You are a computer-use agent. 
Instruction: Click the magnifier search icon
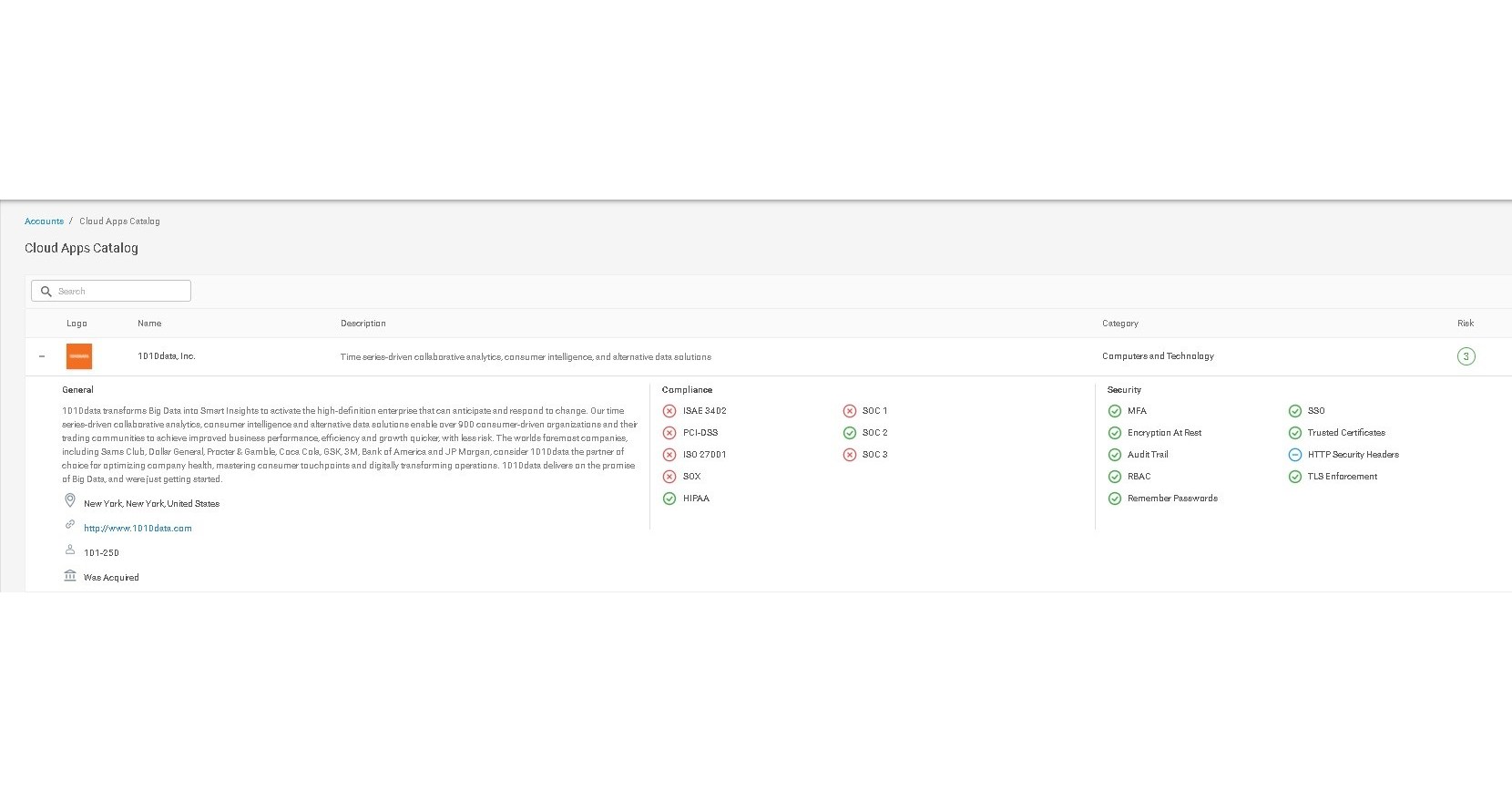[46, 292]
